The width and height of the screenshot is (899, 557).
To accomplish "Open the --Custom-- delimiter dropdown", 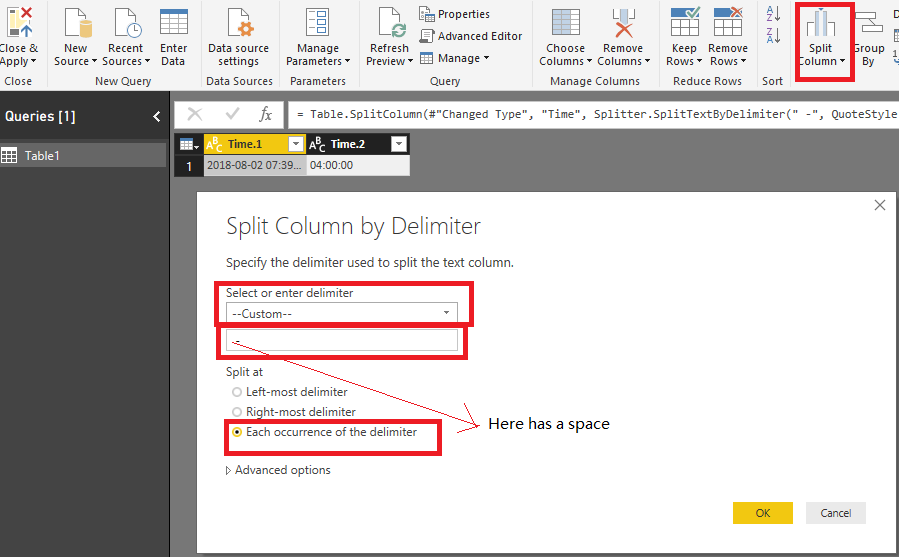I will (342, 313).
